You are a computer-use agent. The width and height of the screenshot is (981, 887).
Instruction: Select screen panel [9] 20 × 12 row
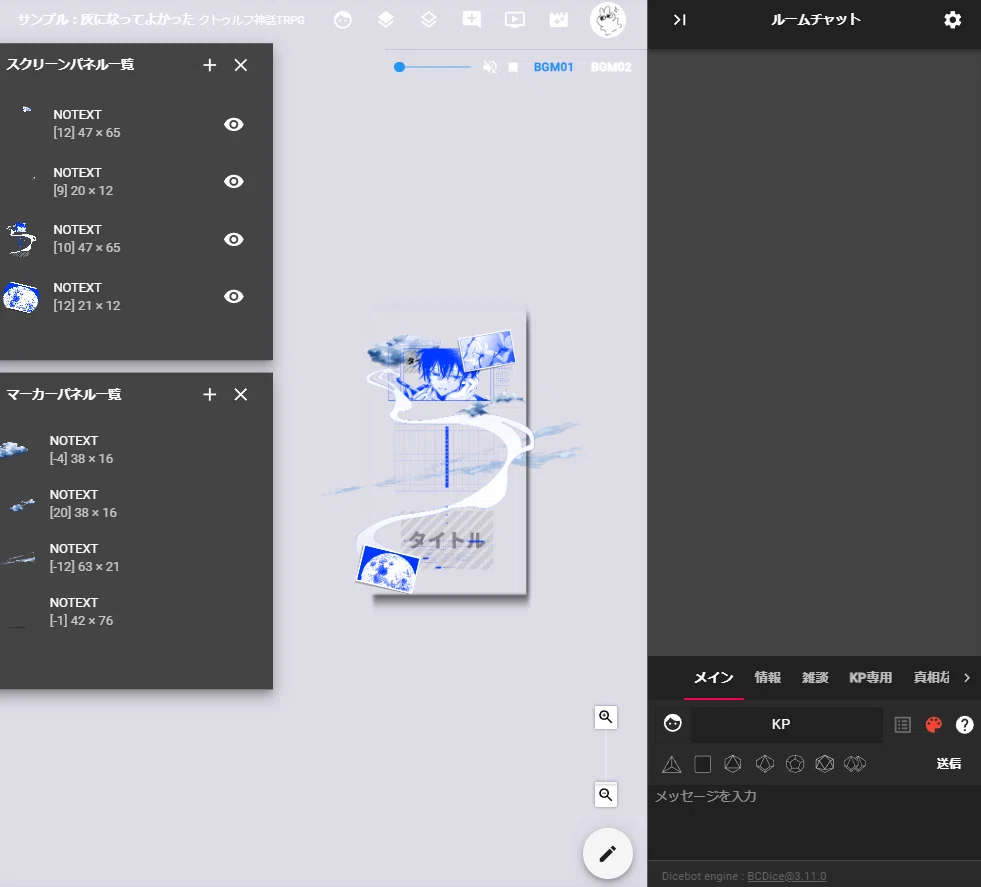[x=136, y=181]
